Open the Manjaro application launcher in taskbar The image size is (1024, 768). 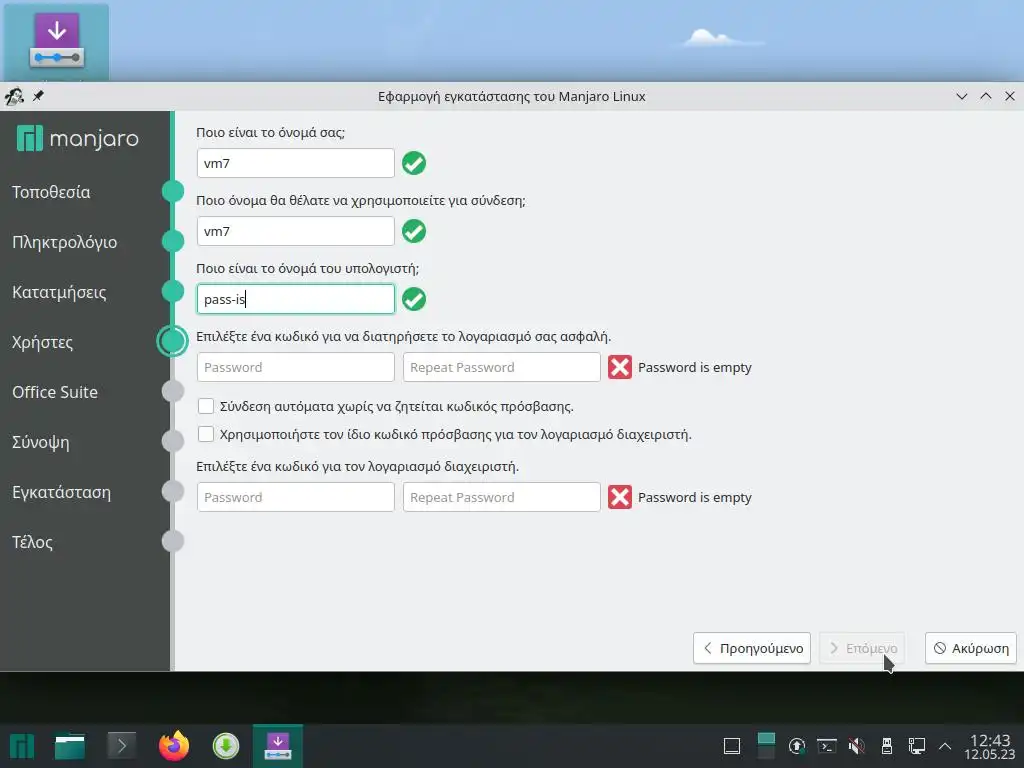pyautogui.click(x=22, y=746)
